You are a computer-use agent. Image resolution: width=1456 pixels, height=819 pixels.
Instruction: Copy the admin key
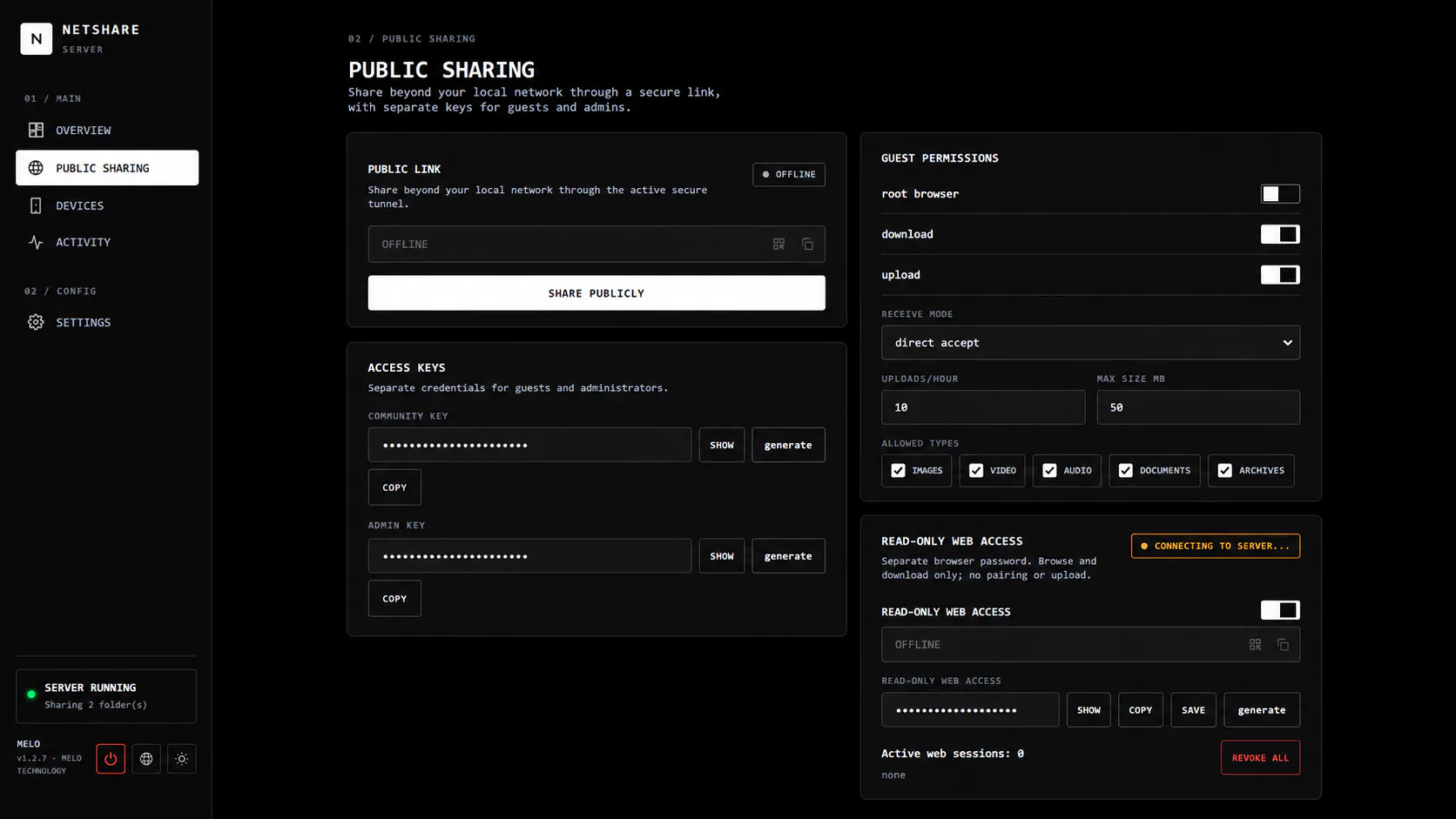pos(394,599)
